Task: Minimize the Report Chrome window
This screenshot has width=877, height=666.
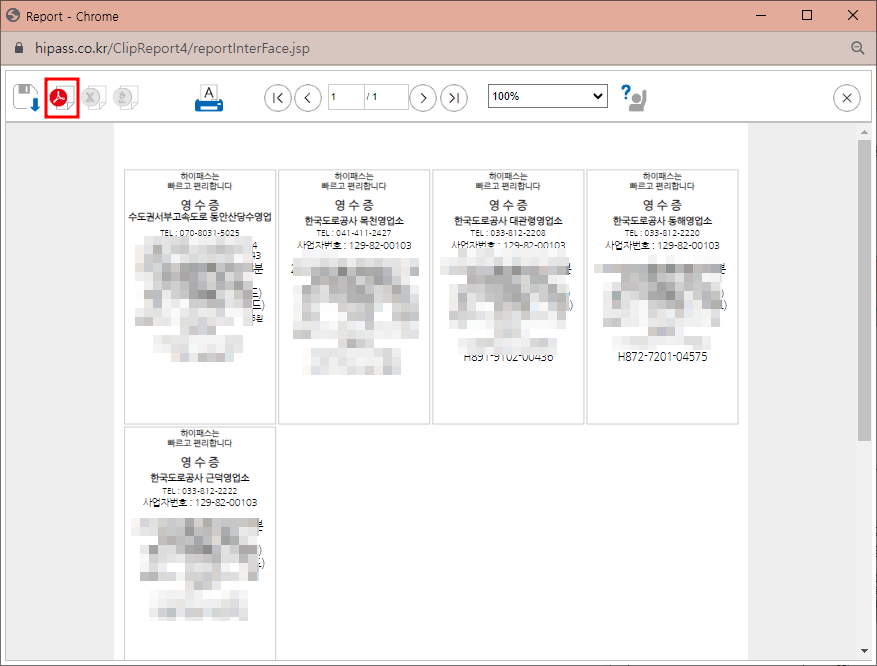Action: (761, 15)
